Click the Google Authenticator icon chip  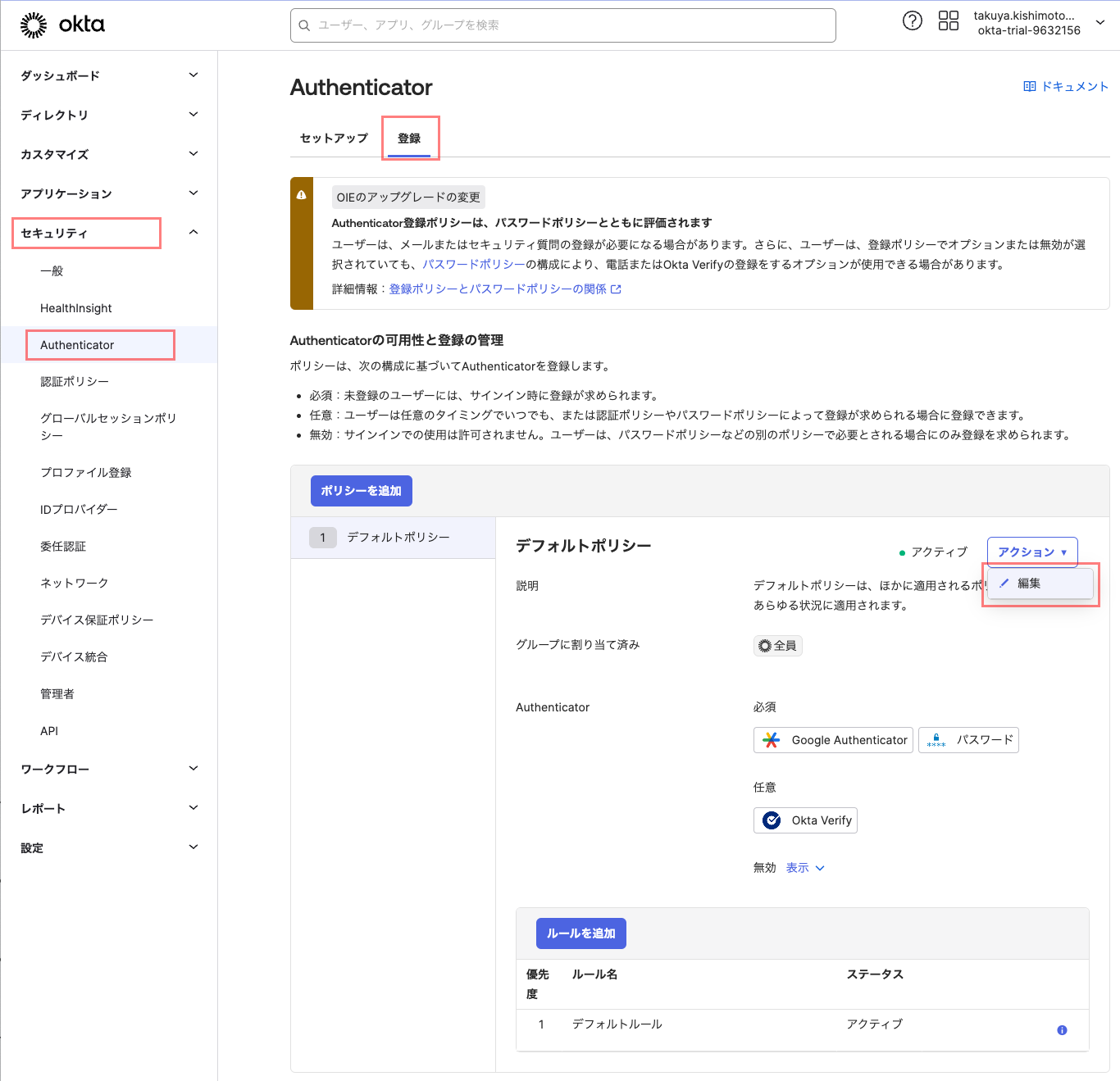(x=832, y=740)
